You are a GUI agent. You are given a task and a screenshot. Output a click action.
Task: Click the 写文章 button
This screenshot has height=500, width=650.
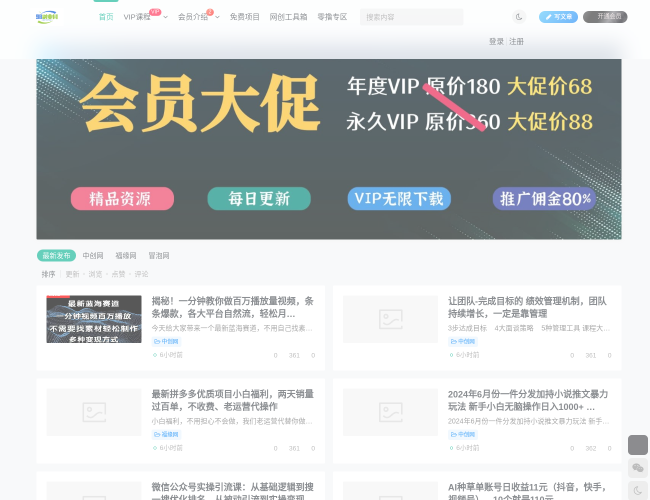[x=558, y=17]
